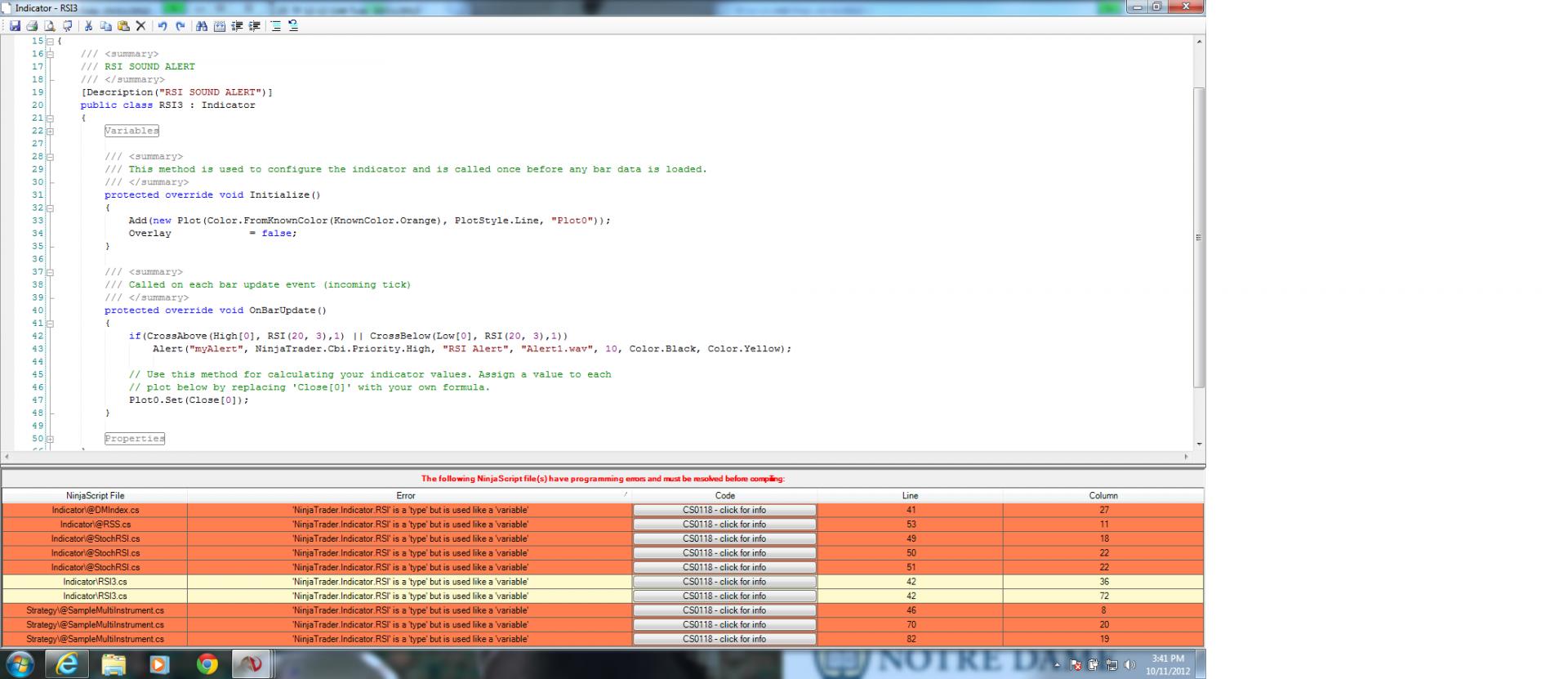Sort errors by the Code column header
The image size is (1568, 679).
click(x=724, y=495)
